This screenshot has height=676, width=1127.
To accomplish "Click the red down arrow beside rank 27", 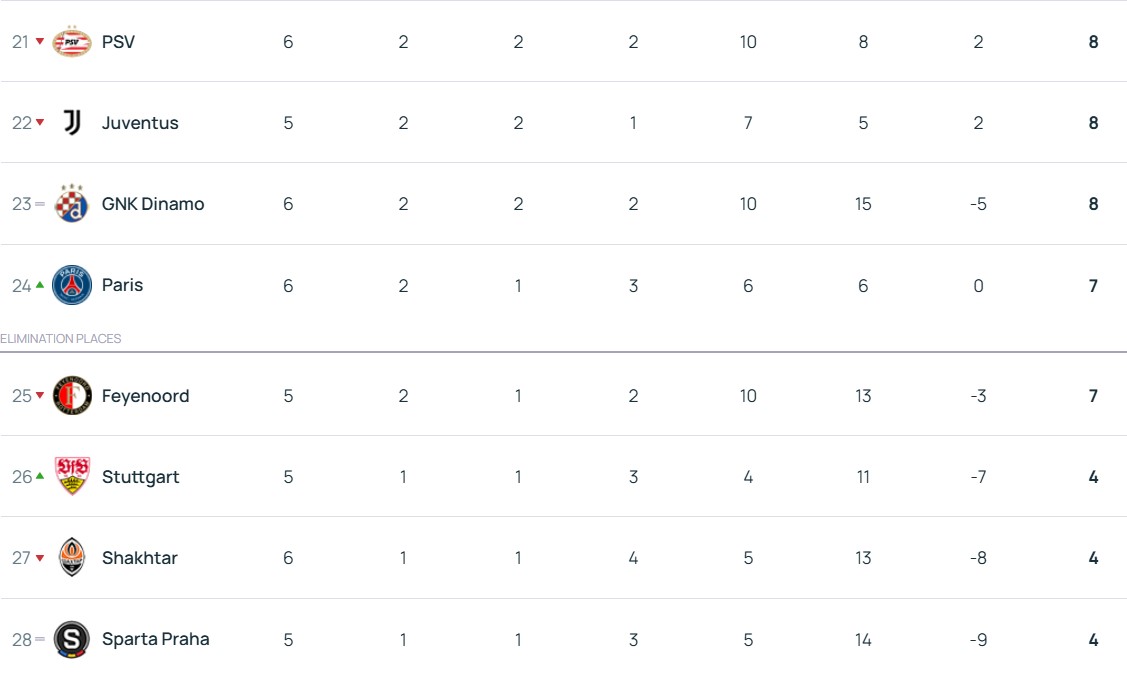I will tap(40, 558).
